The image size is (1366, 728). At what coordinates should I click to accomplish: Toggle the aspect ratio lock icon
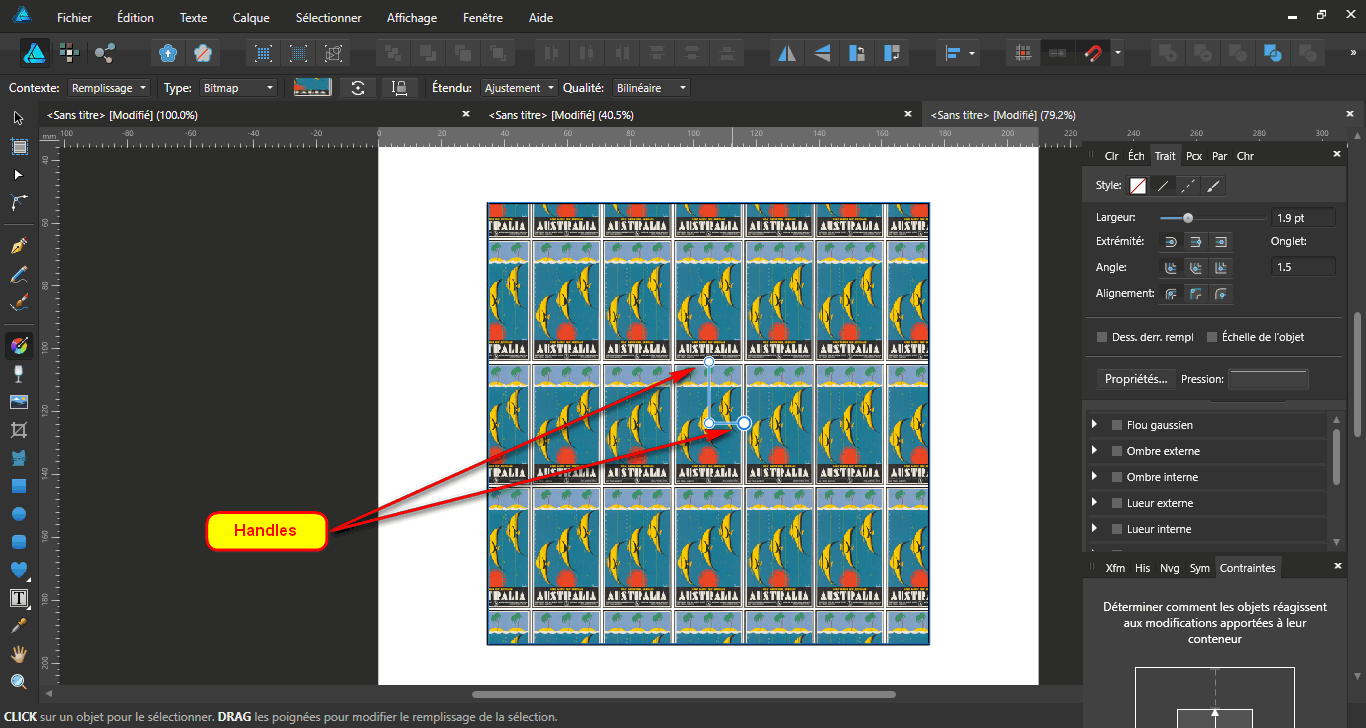tap(400, 88)
